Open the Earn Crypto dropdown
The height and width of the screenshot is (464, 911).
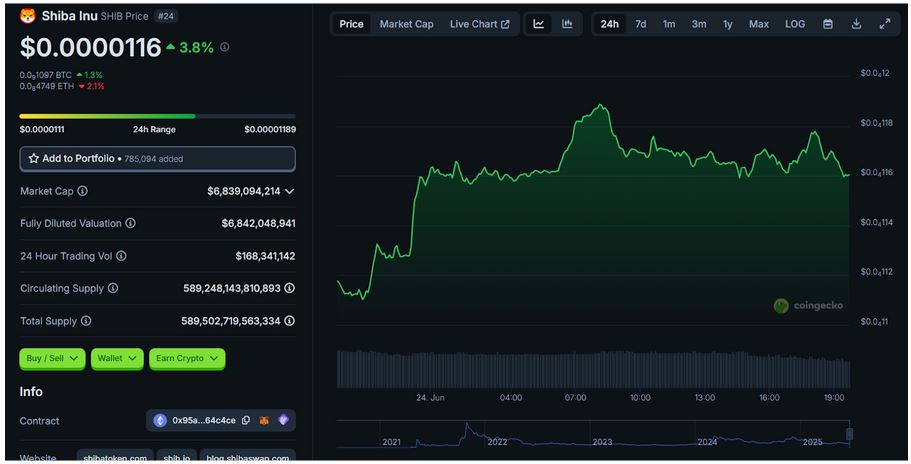187,358
